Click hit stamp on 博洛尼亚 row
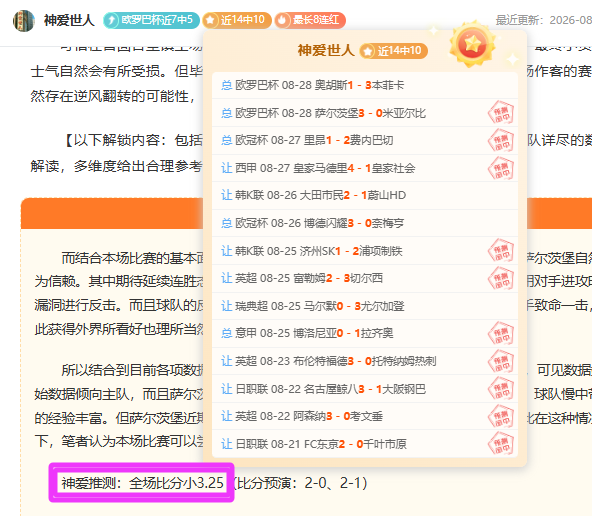This screenshot has width=592, height=516. point(501,333)
